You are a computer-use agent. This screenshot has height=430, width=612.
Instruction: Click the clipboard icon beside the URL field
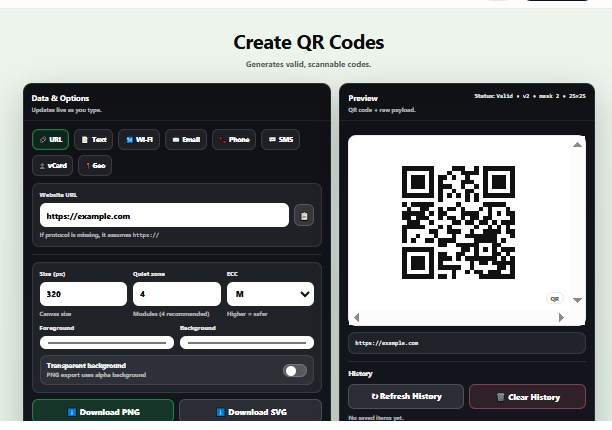coord(305,215)
